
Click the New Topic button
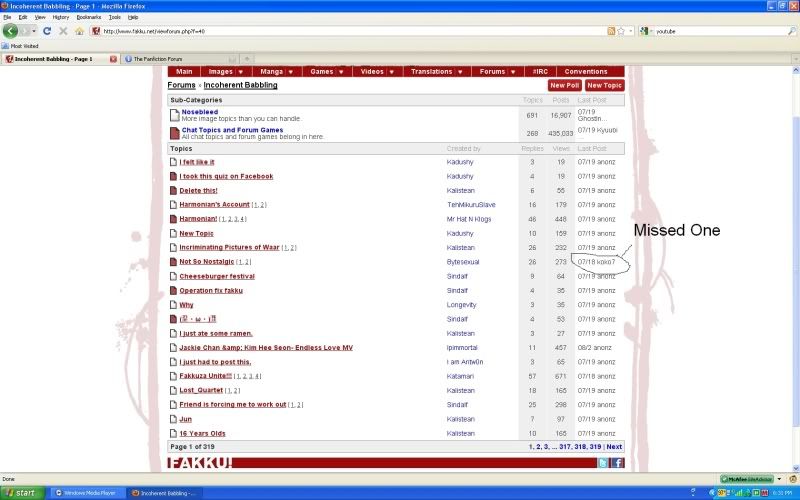pos(605,85)
